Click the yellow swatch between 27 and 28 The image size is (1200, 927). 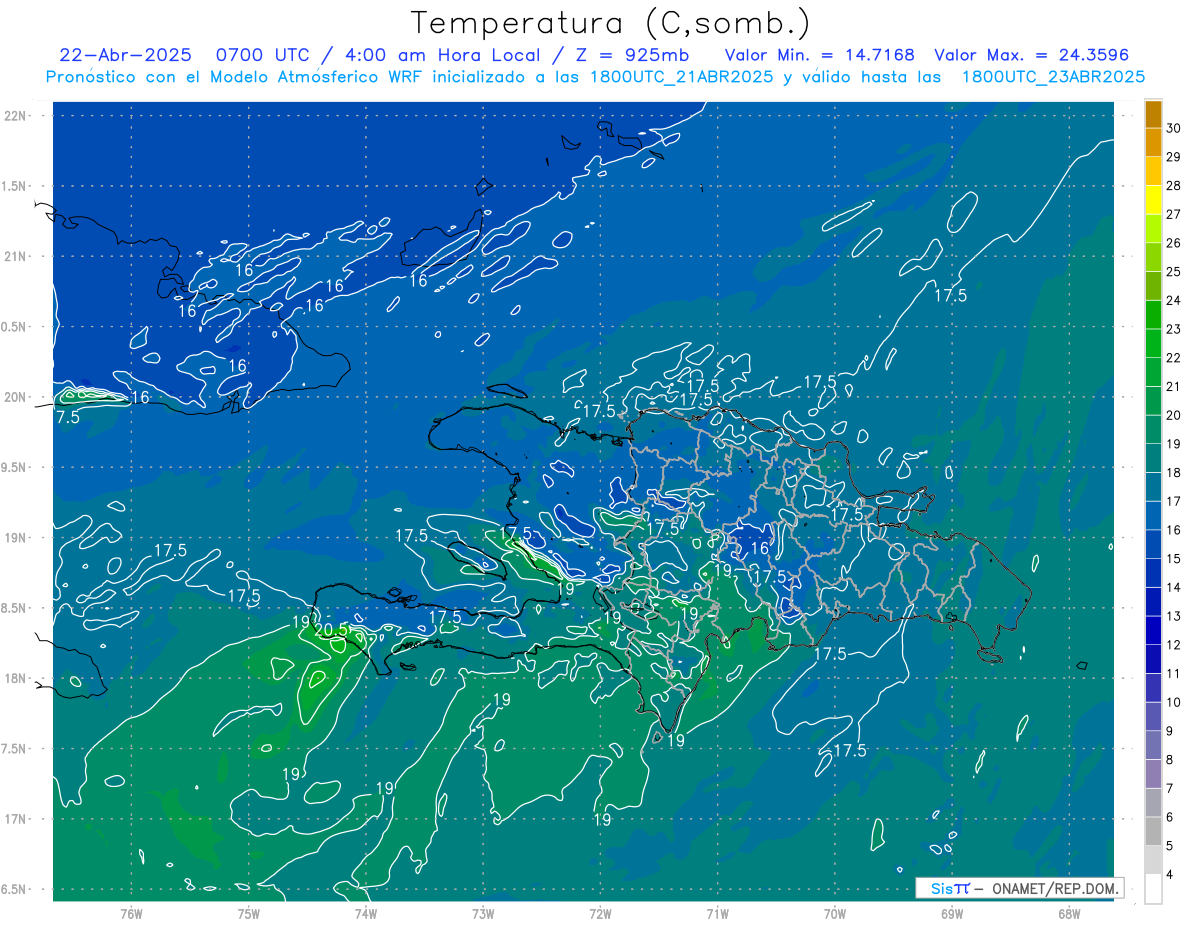point(1153,199)
